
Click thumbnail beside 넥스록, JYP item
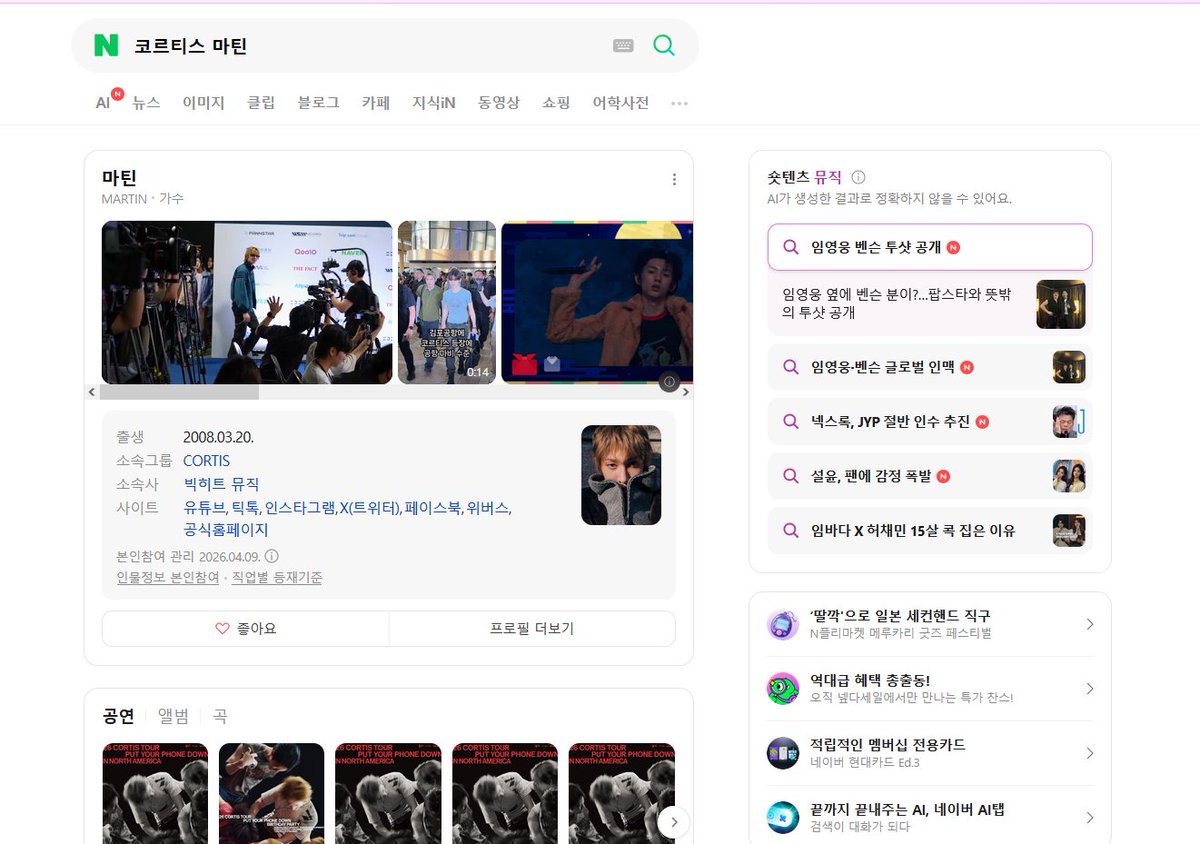(1069, 422)
